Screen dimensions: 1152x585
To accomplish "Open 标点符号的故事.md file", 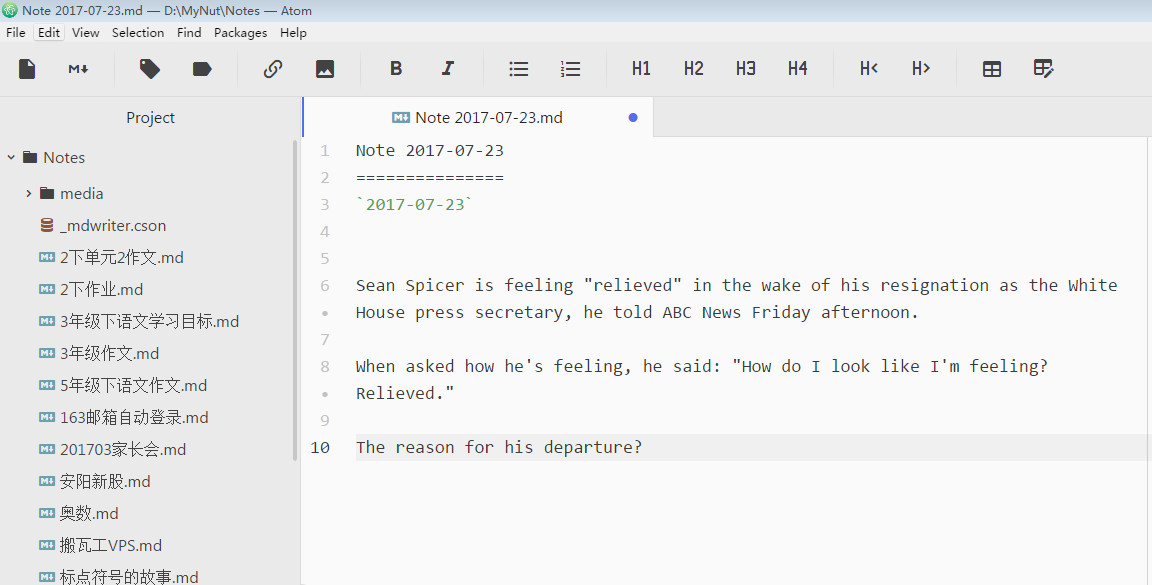I will point(129,577).
